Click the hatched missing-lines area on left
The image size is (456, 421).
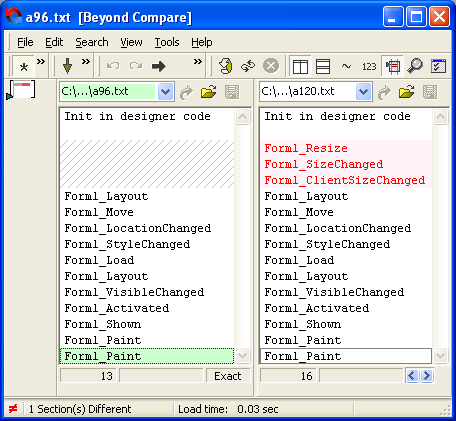click(x=147, y=164)
